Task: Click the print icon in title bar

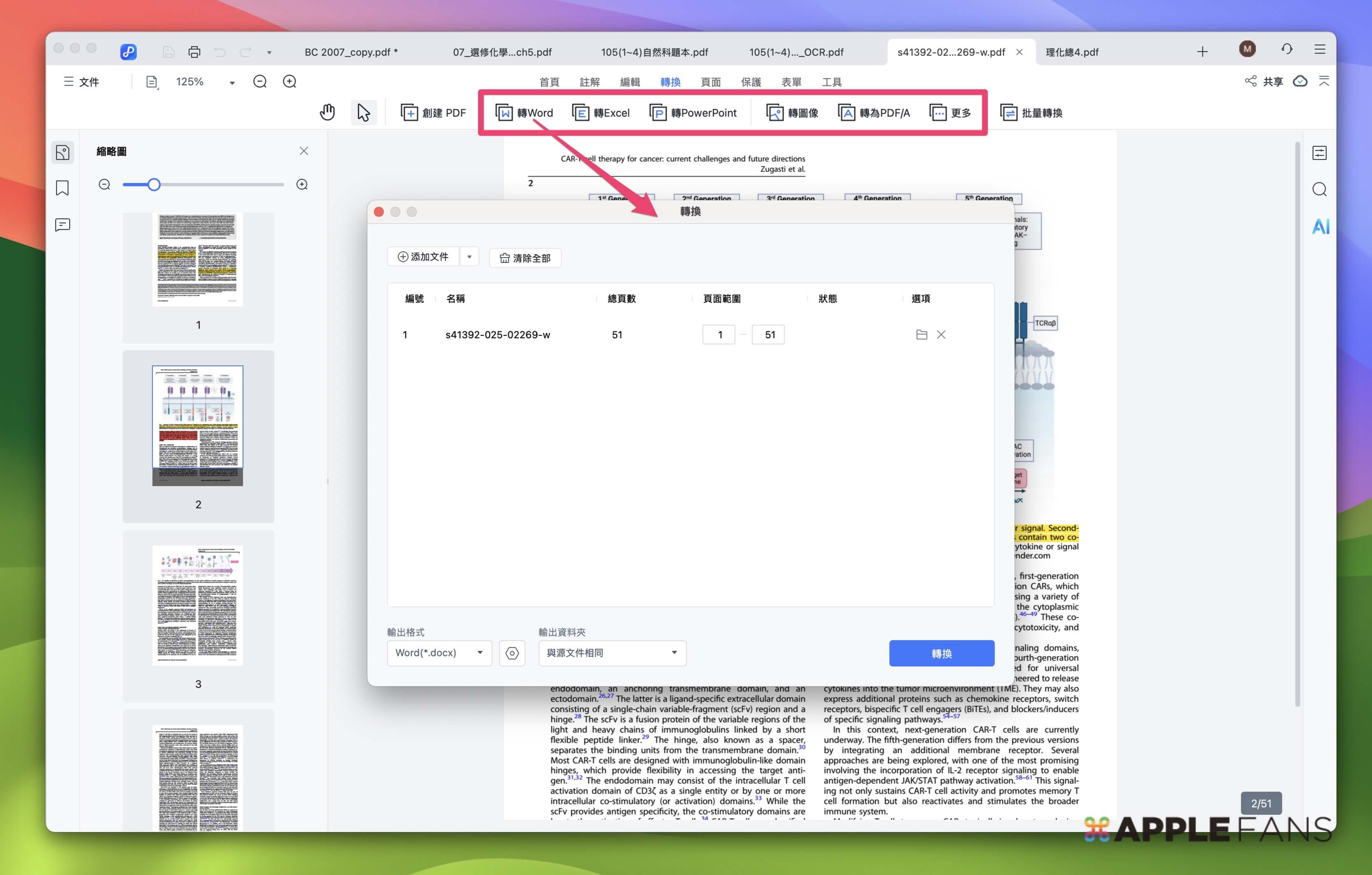Action: 194,52
